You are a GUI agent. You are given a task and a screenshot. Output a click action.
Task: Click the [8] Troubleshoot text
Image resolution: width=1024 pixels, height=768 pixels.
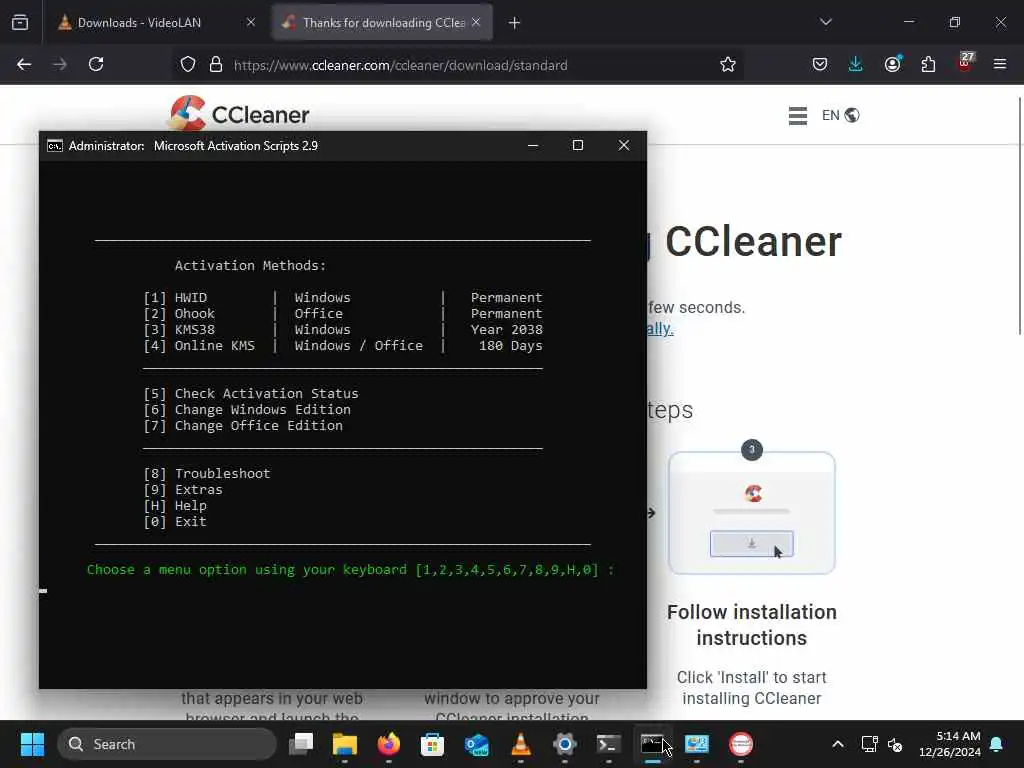click(206, 473)
